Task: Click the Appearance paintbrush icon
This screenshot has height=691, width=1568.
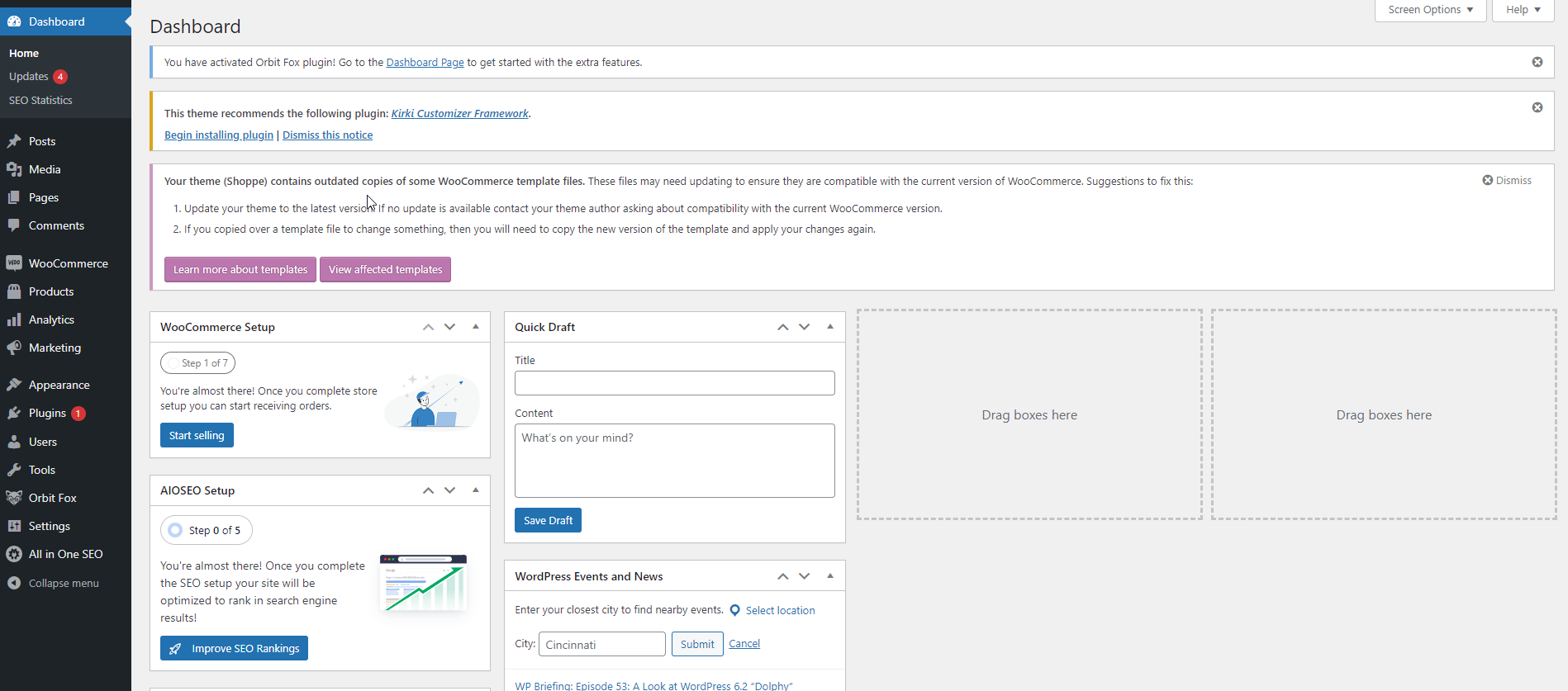Action: 14,385
